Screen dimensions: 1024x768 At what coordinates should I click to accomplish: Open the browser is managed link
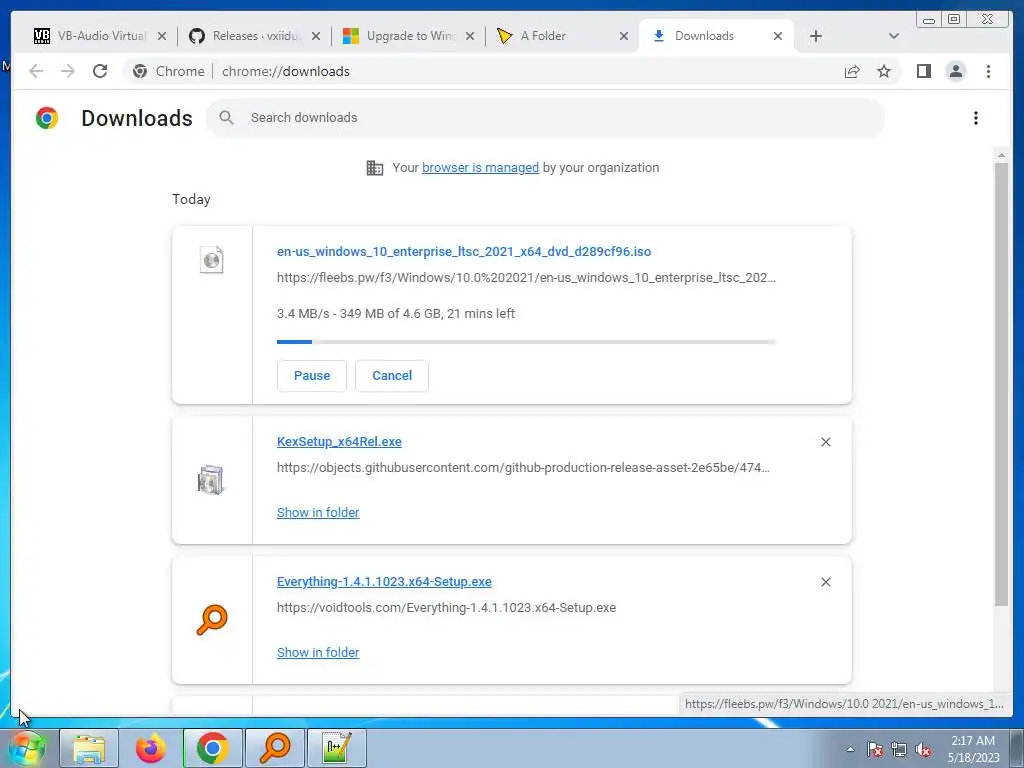click(x=480, y=168)
